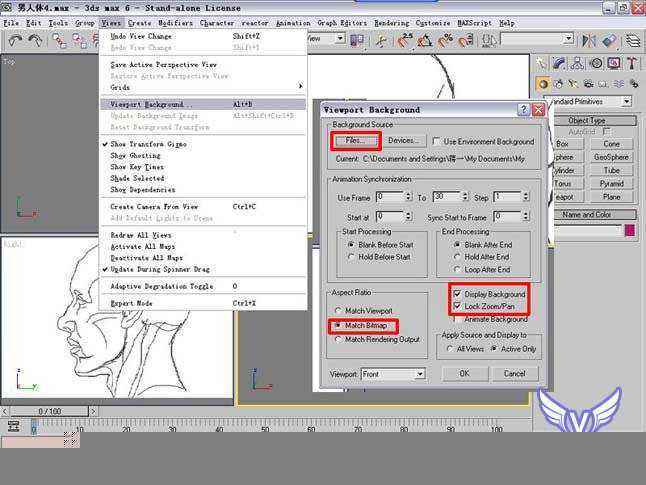Click the Use Pivot Point Center icon
646x485 pixels.
click(x=357, y=40)
